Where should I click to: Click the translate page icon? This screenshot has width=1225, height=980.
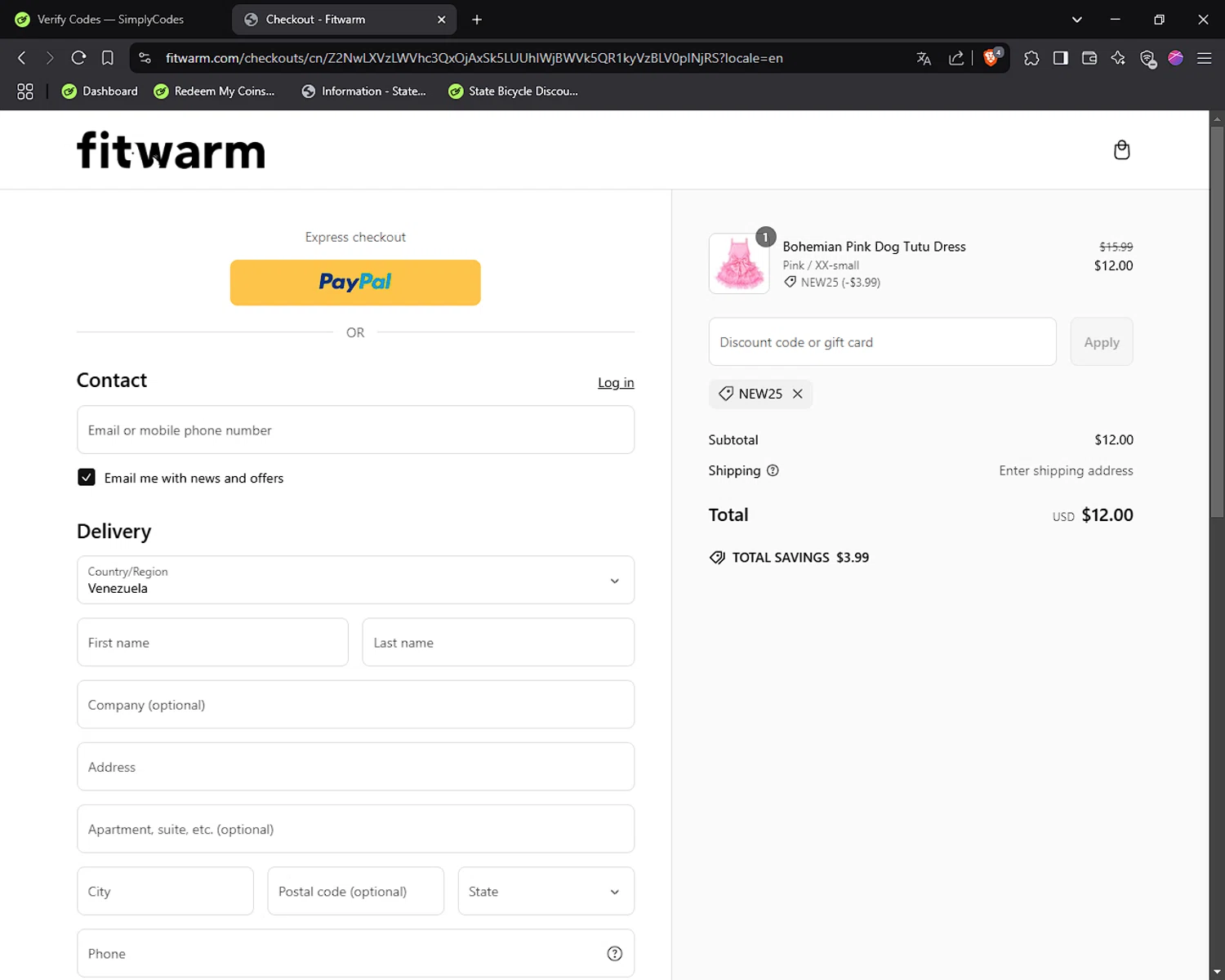pos(924,58)
